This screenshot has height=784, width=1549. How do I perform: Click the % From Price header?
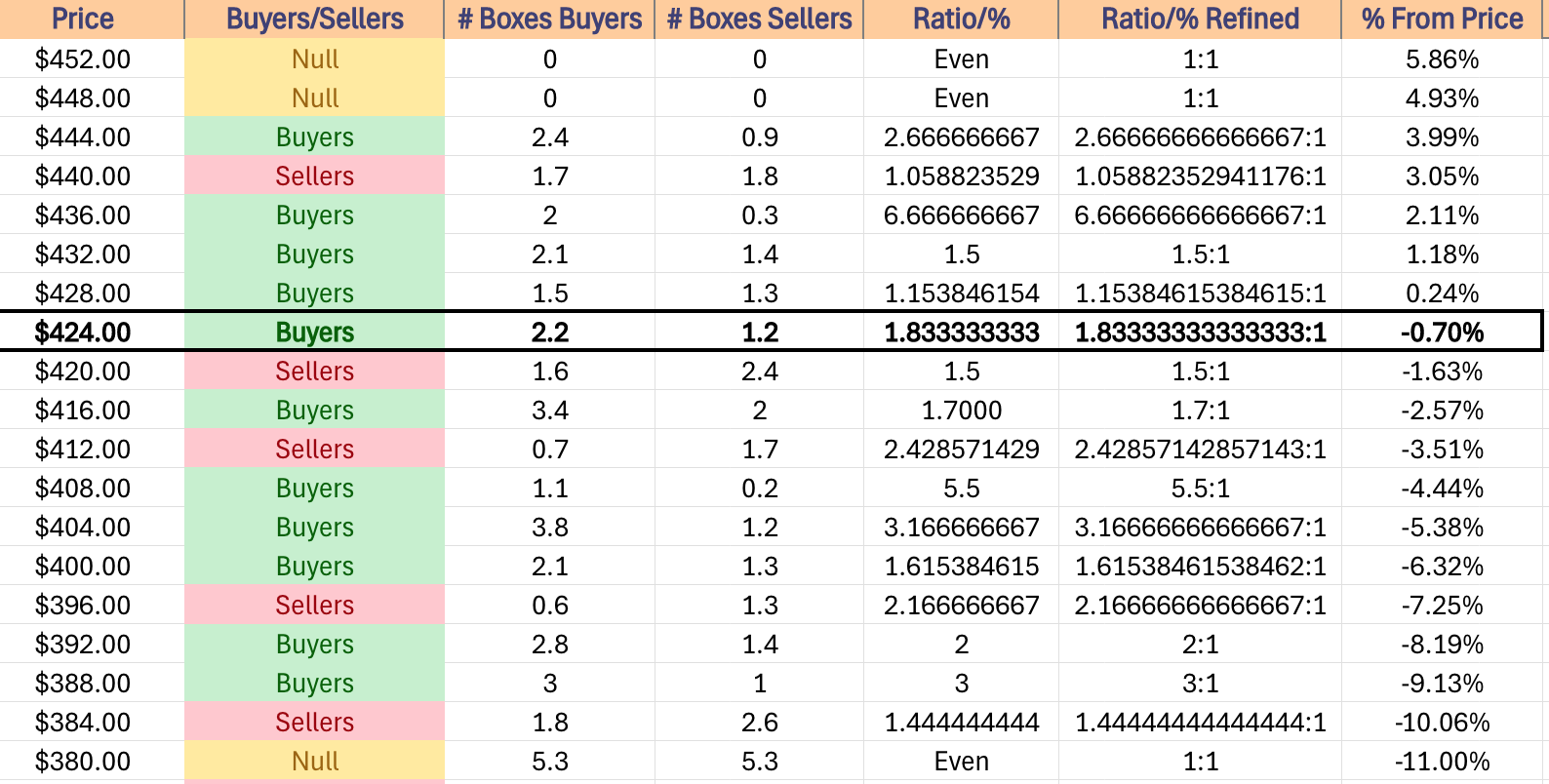click(x=1442, y=19)
